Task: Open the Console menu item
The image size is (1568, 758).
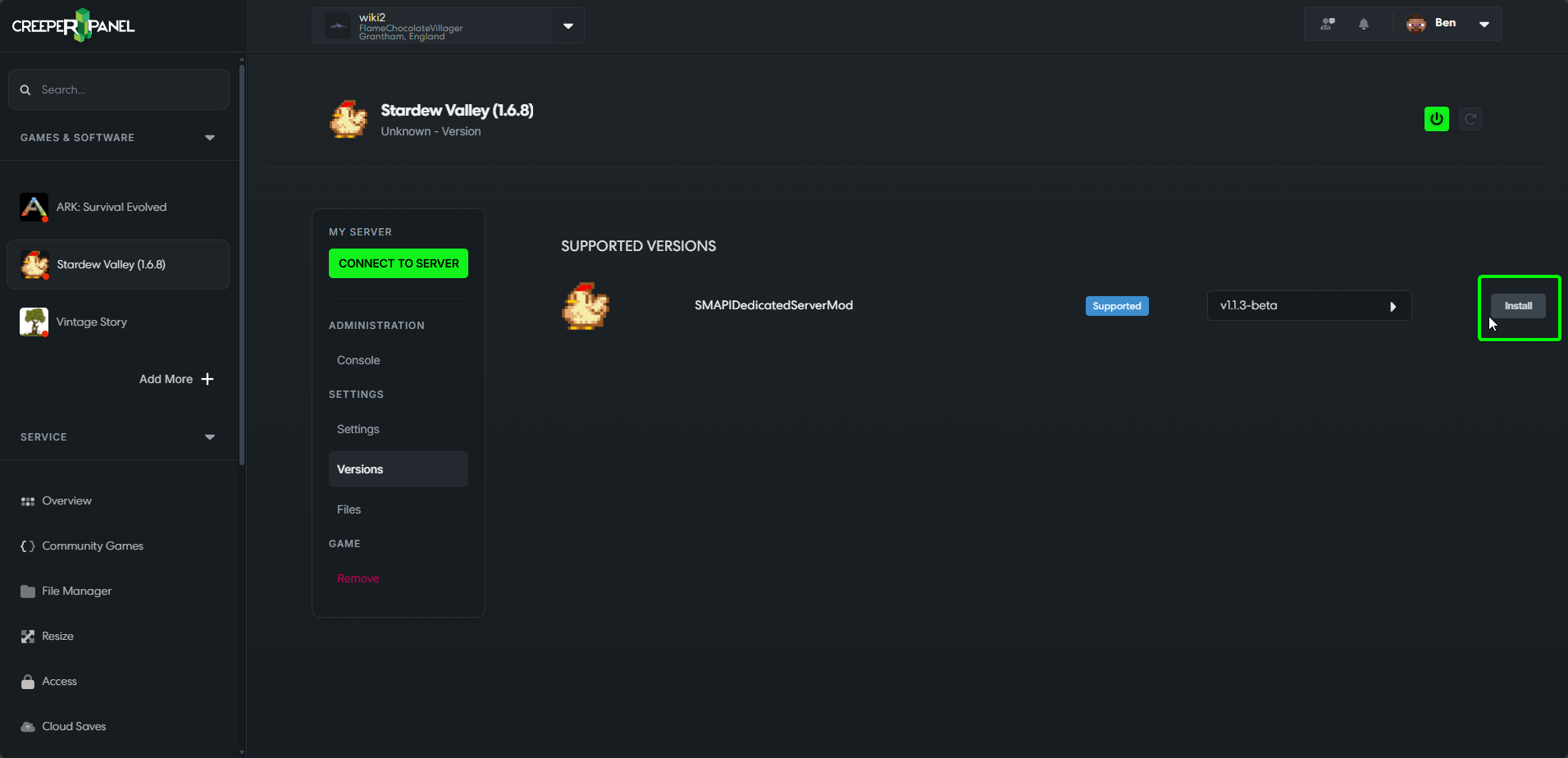Action: pyautogui.click(x=358, y=360)
